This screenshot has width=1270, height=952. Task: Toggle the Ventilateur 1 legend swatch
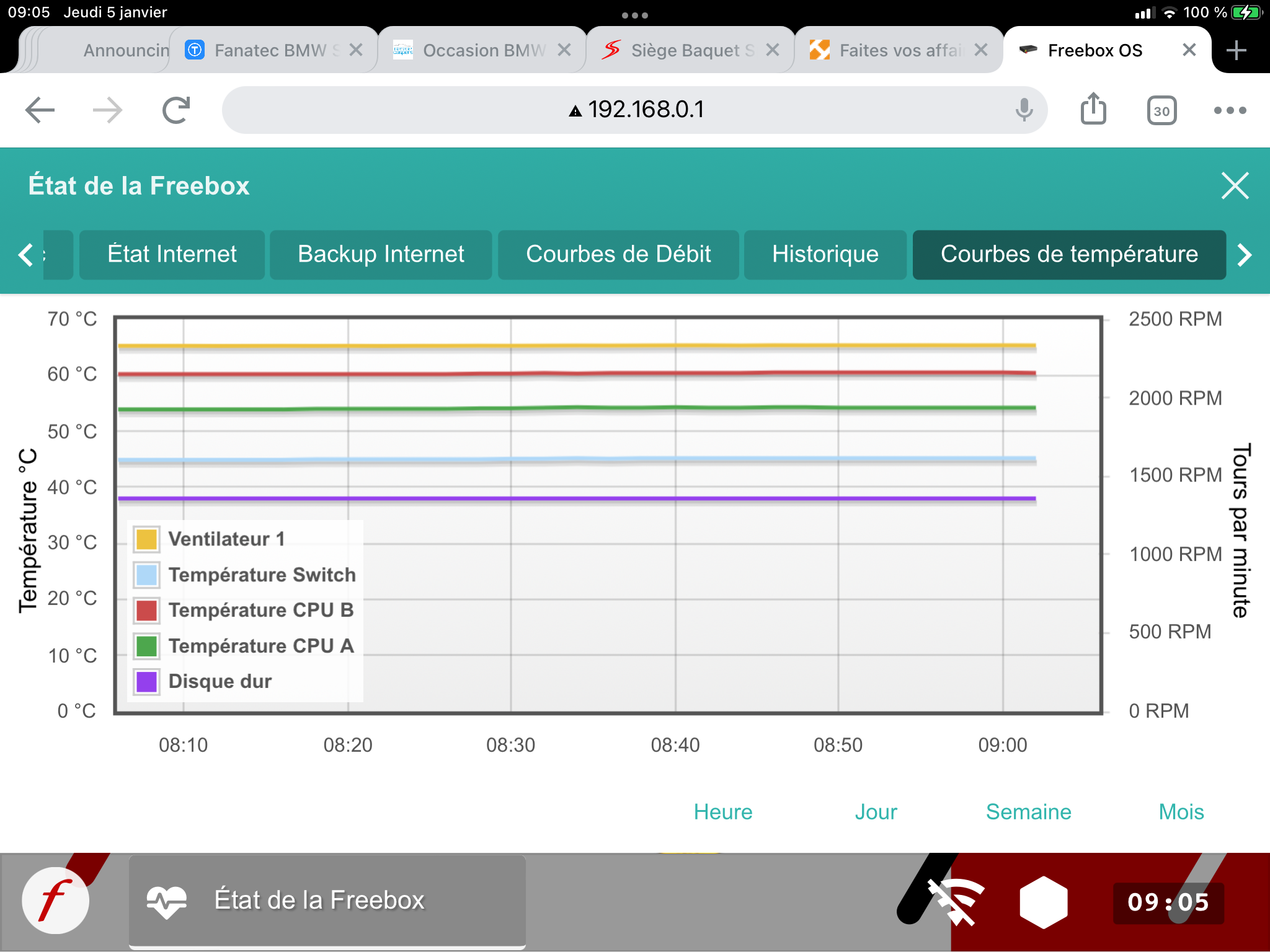click(147, 539)
